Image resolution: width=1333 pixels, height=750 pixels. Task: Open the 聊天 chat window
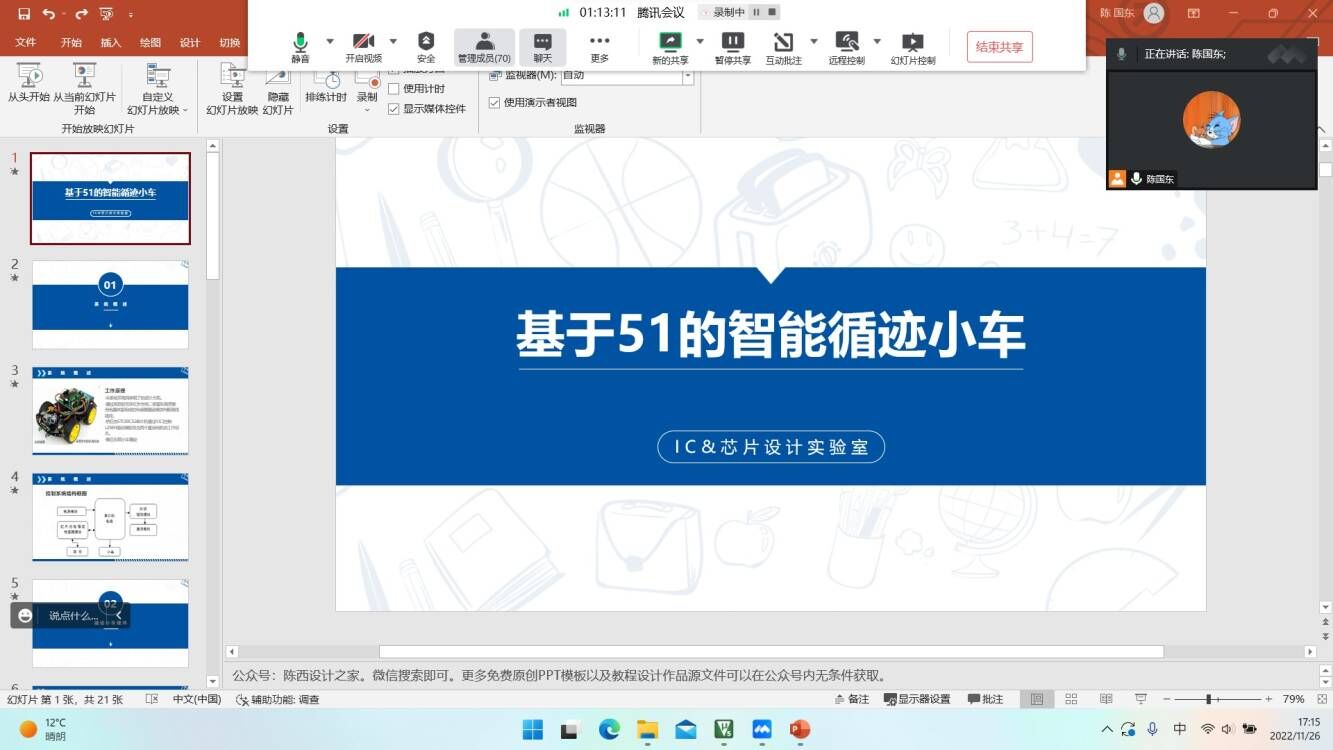tap(542, 46)
